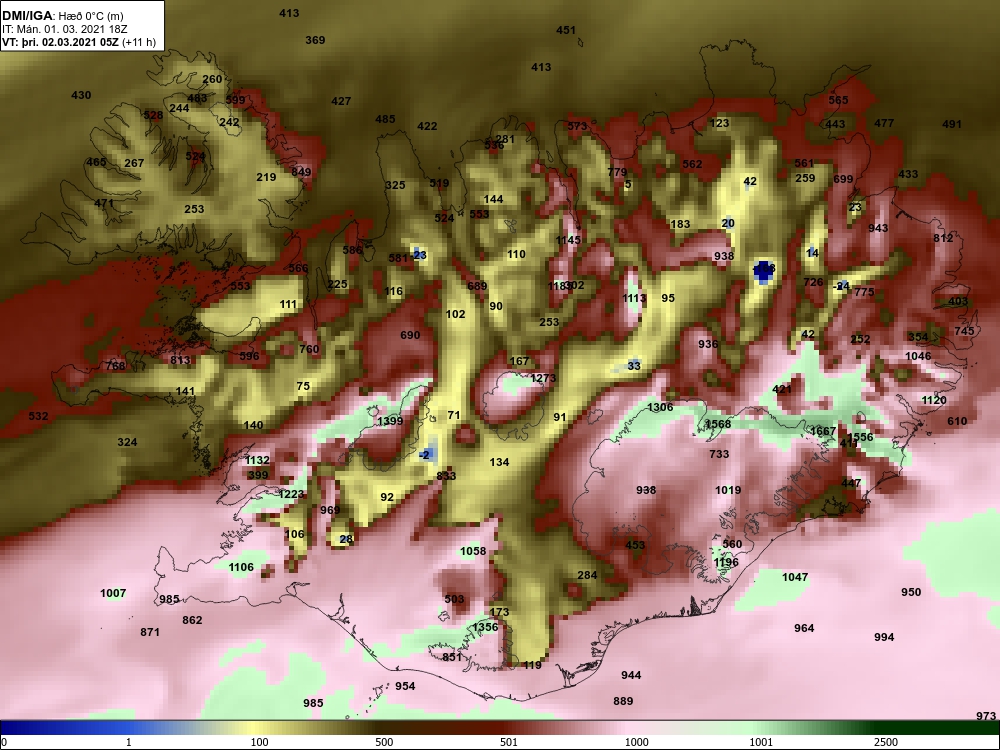
Task: Click the map value 532
Action: pos(38,416)
